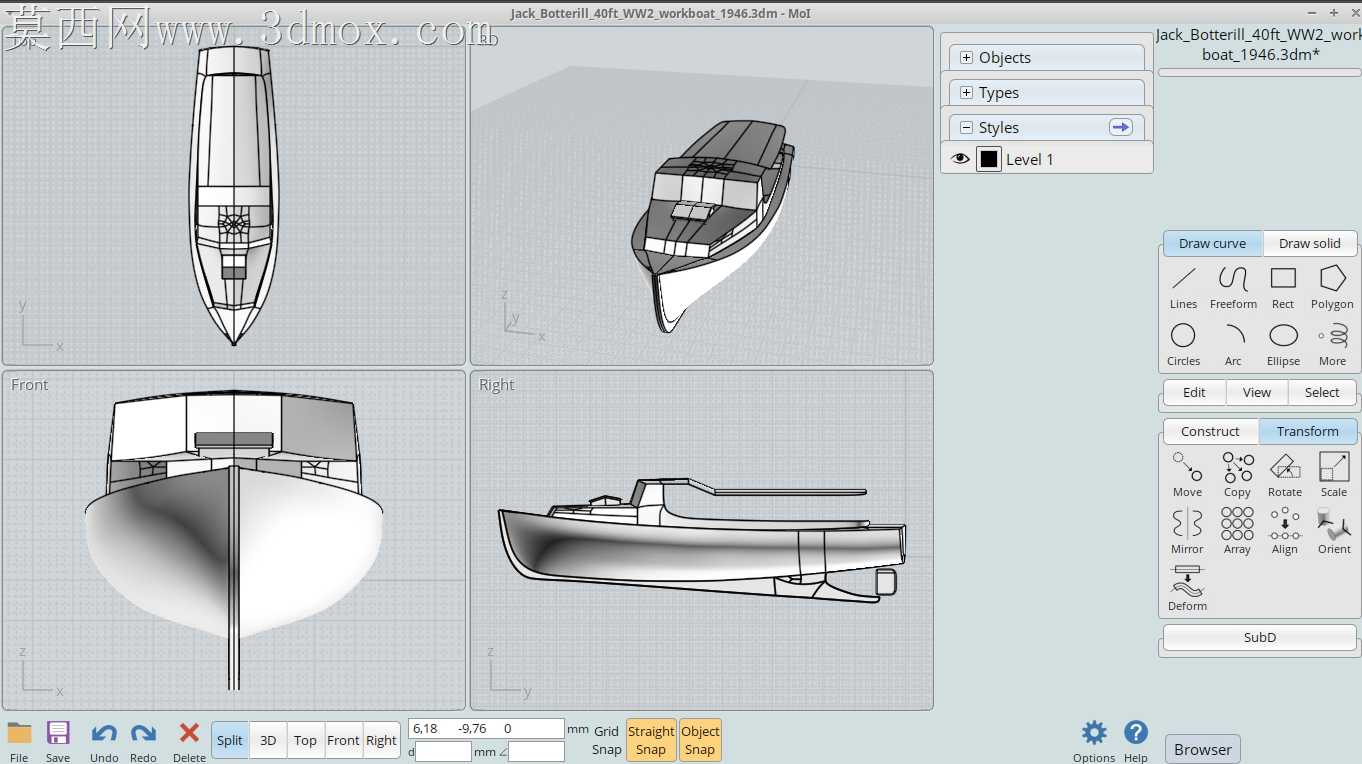Select the Polygon draw tool

(x=1332, y=287)
